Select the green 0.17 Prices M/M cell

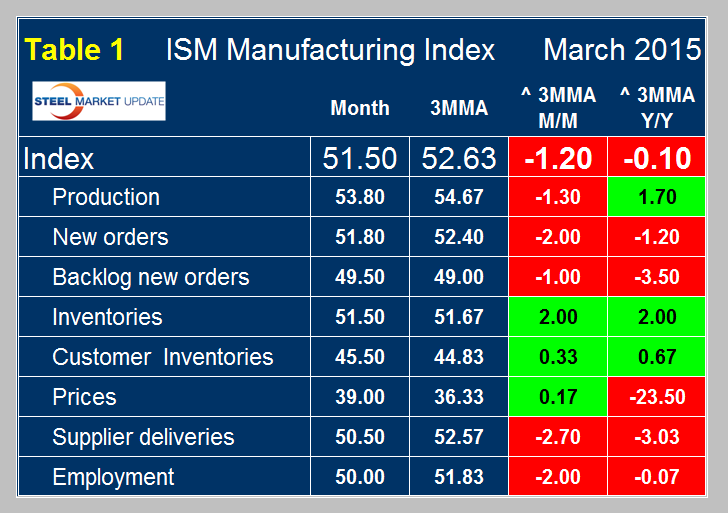pyautogui.click(x=558, y=397)
